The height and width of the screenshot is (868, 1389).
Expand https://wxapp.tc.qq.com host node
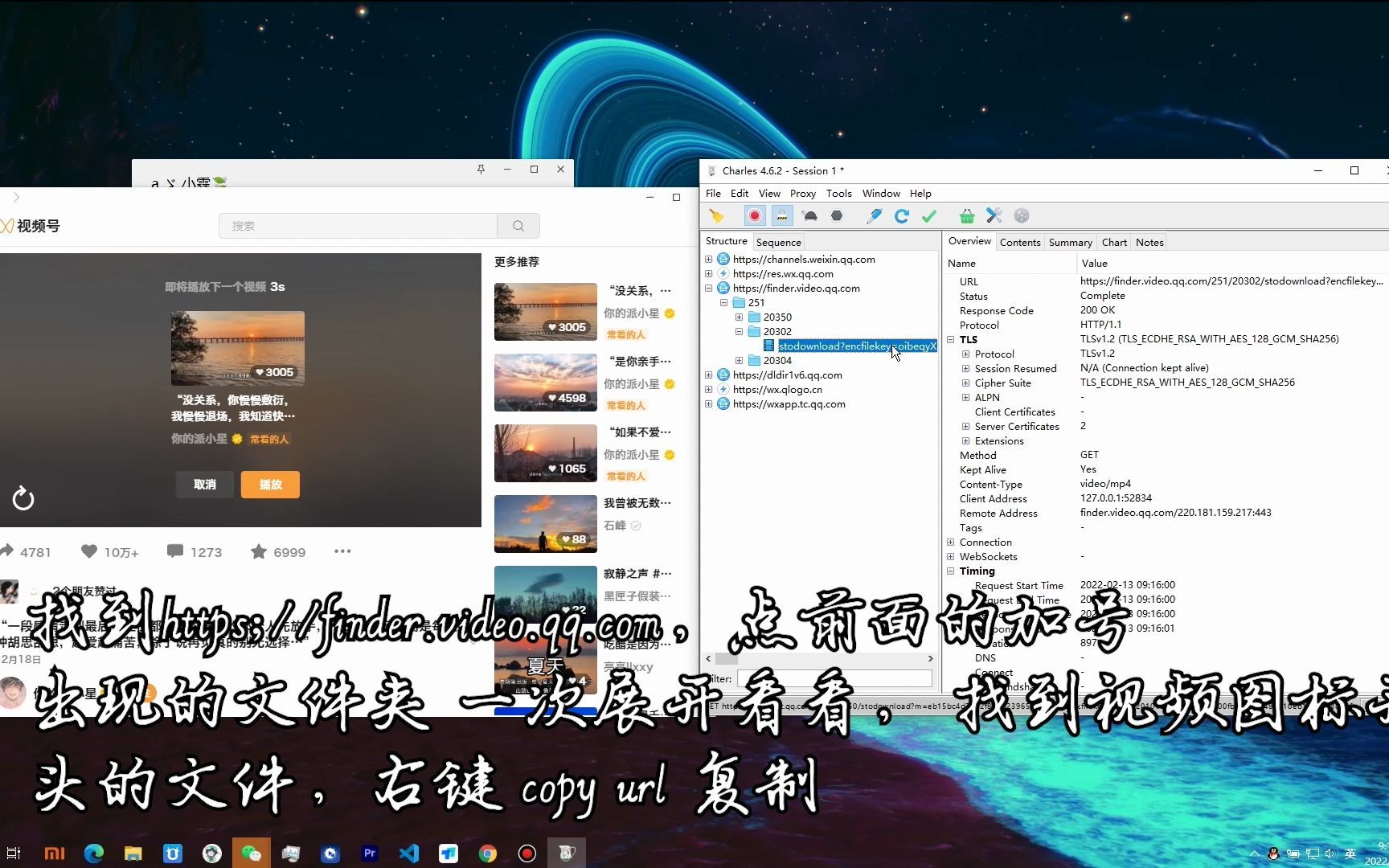tap(709, 404)
